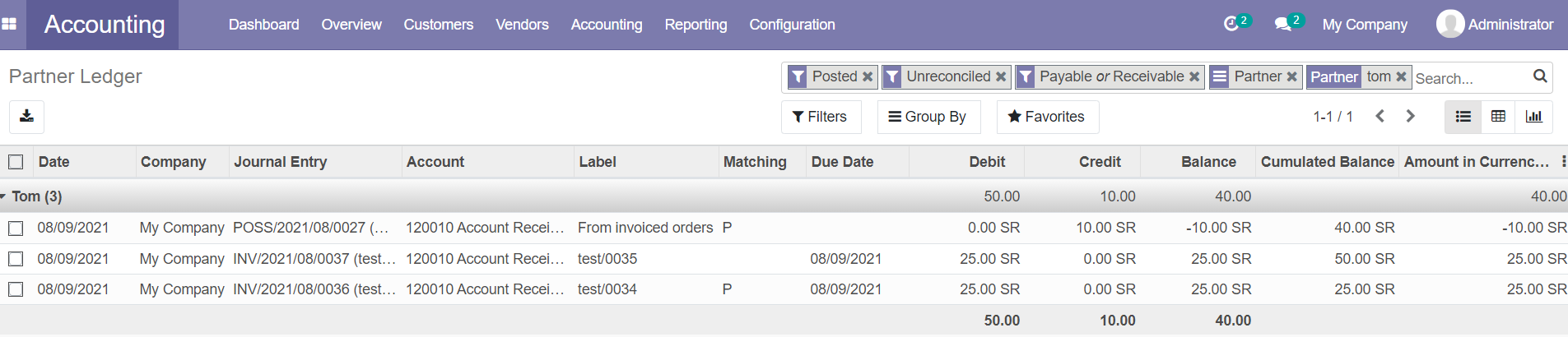The image size is (1568, 337).
Task: Open the Filters dropdown
Action: (820, 117)
